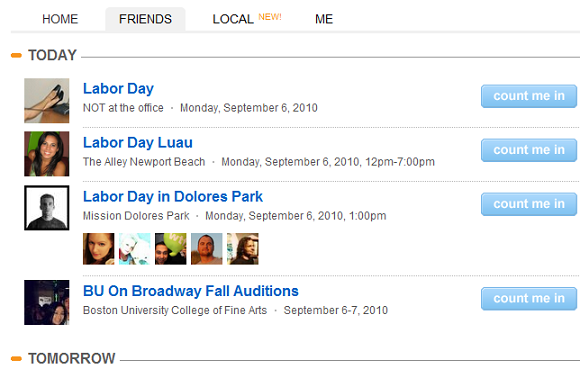Count me in for BU Broadway Auditions
580x369 pixels.
click(529, 298)
